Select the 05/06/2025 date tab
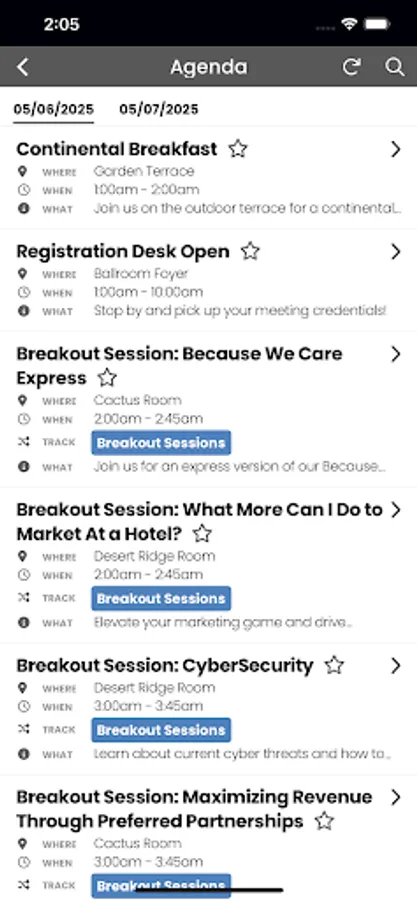417x900 pixels. pos(54,109)
